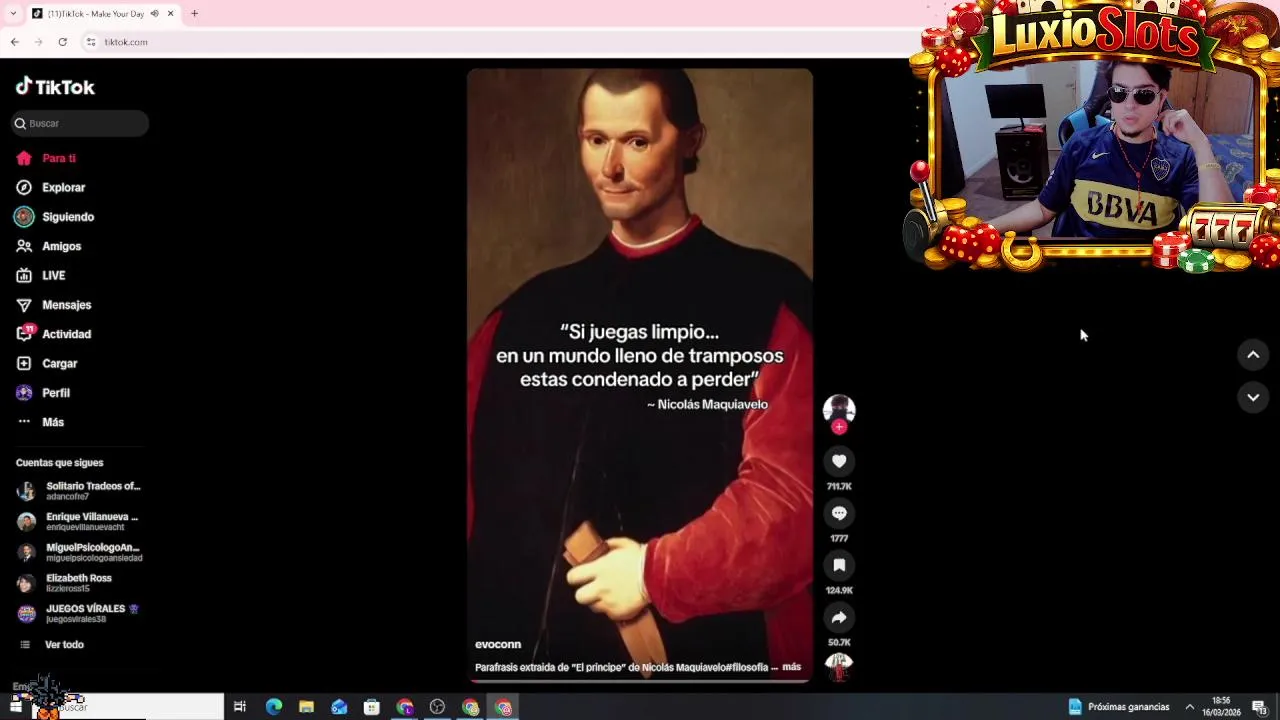Open File Explorer from taskbar
This screenshot has height=720, width=1280.
click(x=307, y=707)
